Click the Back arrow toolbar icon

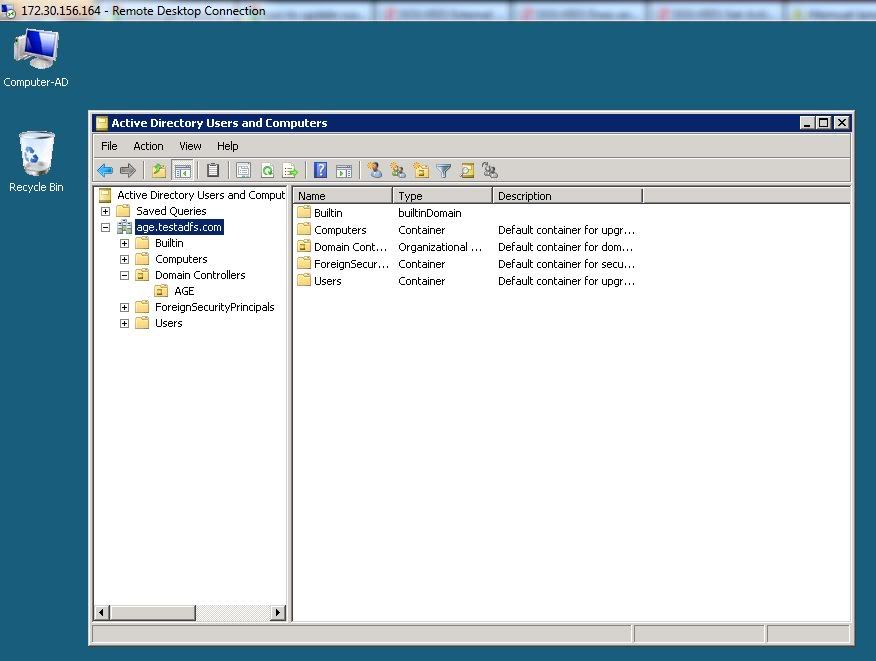pos(105,170)
